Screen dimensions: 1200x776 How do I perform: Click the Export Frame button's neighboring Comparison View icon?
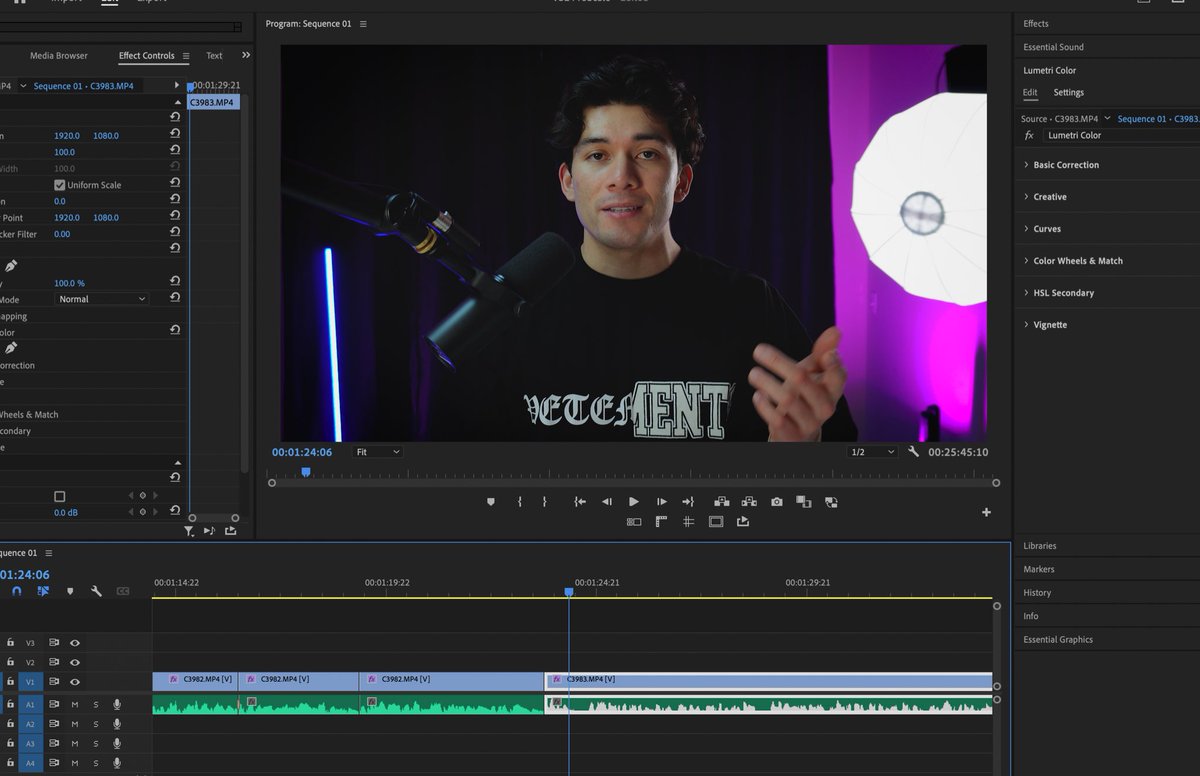pos(803,501)
